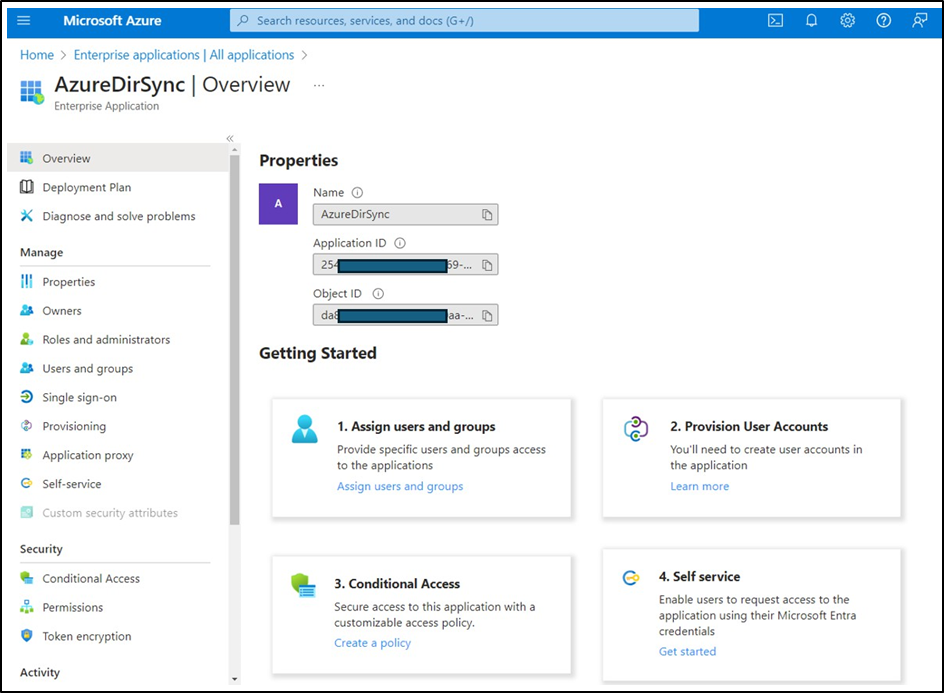
Task: Go to Conditional Access sidebar item
Action: point(91,578)
